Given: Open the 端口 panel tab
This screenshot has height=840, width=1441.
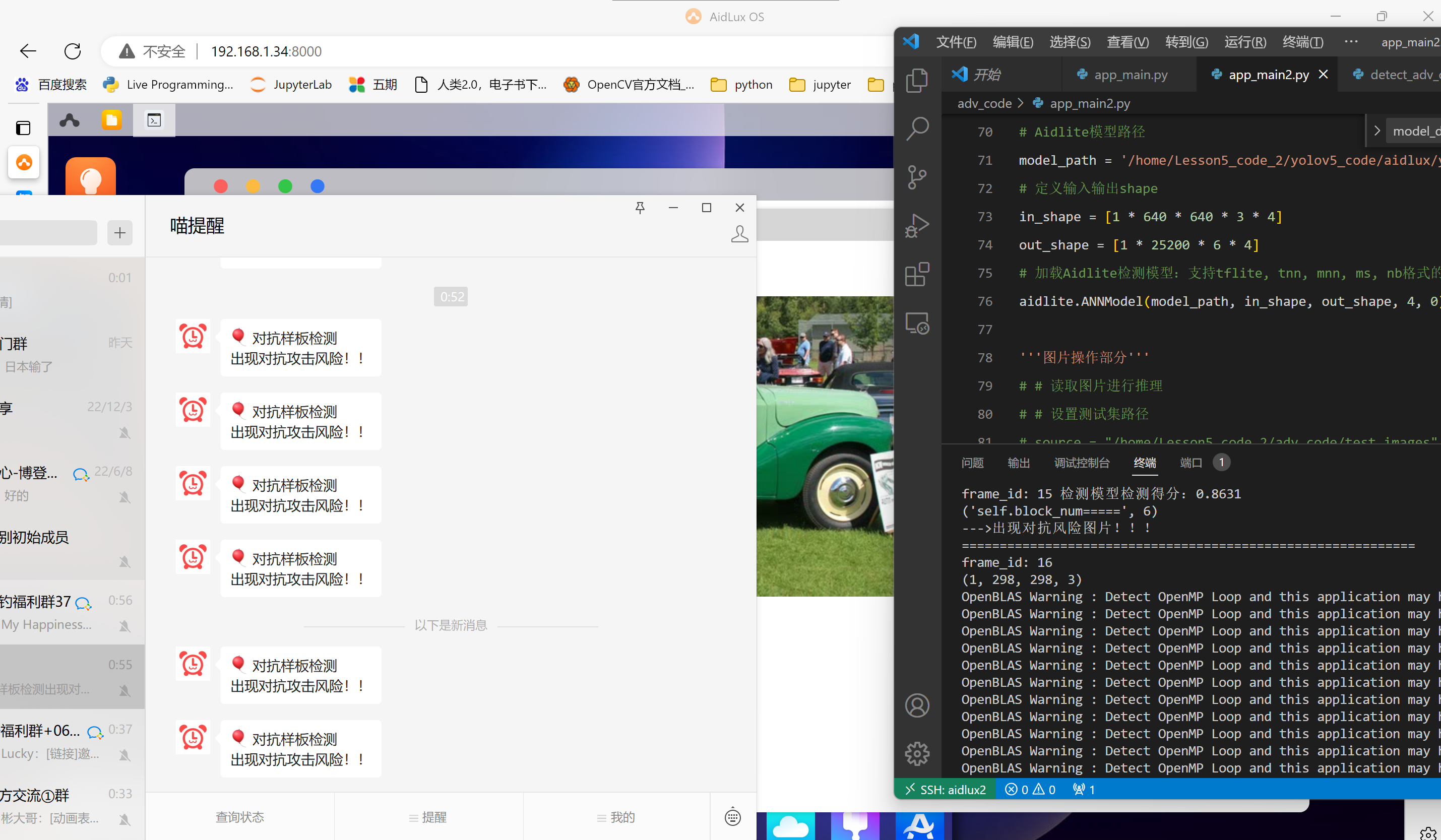Looking at the screenshot, I should pos(1191,463).
